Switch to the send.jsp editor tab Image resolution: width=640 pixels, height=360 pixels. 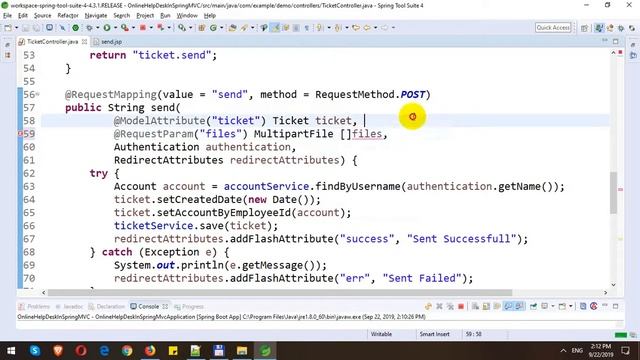click(x=108, y=42)
